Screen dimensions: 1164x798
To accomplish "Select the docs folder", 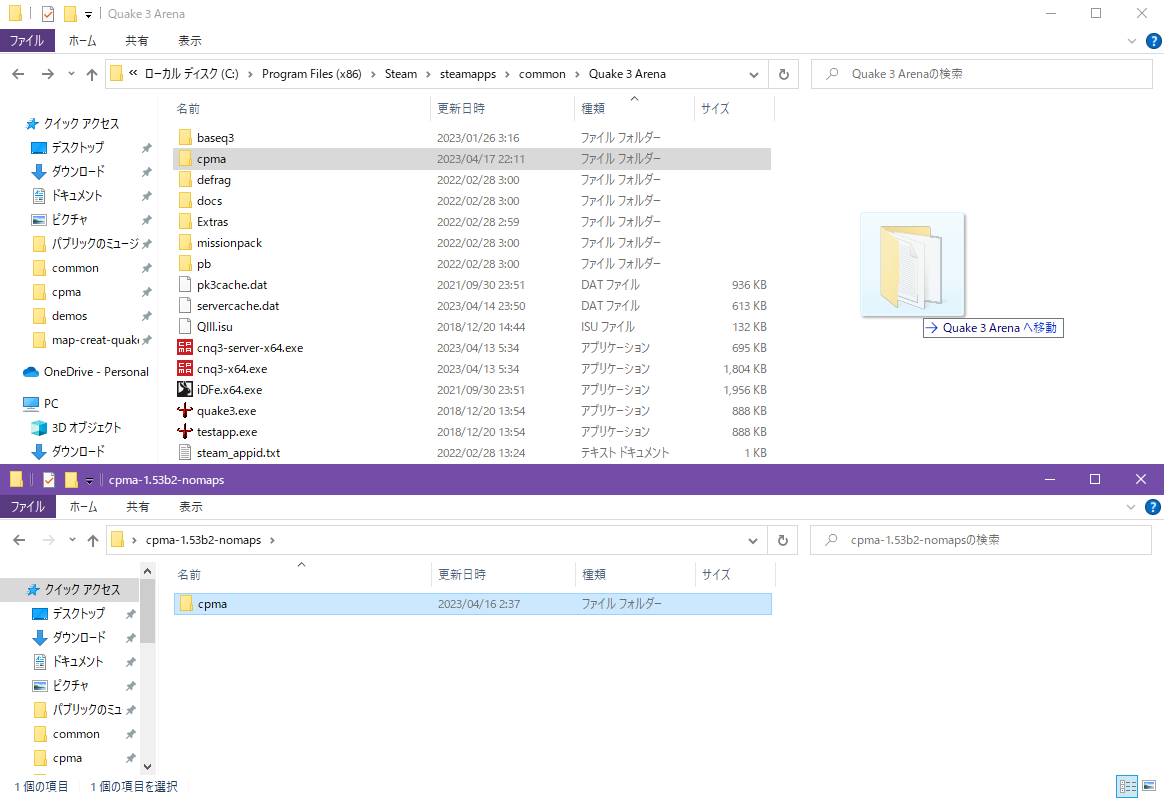I will (472, 201).
